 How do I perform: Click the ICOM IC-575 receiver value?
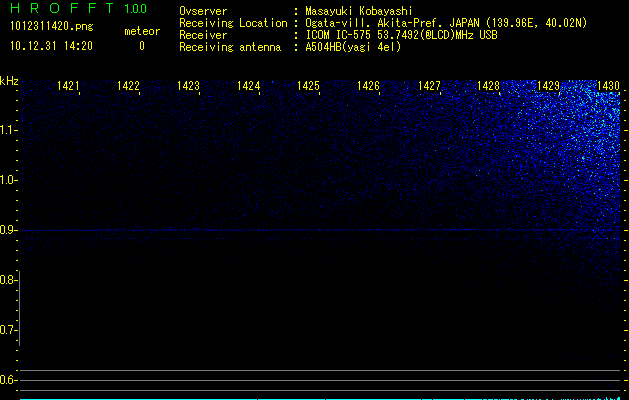(401, 35)
